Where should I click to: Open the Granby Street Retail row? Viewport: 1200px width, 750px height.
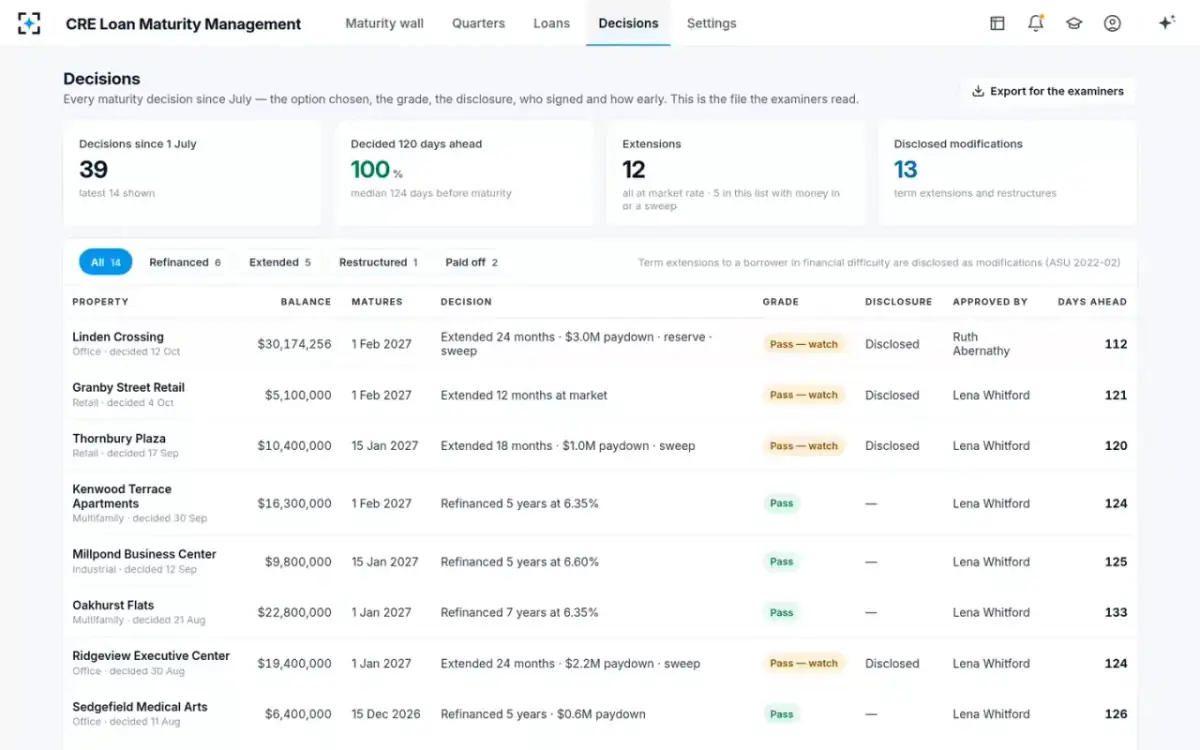[x=600, y=395]
